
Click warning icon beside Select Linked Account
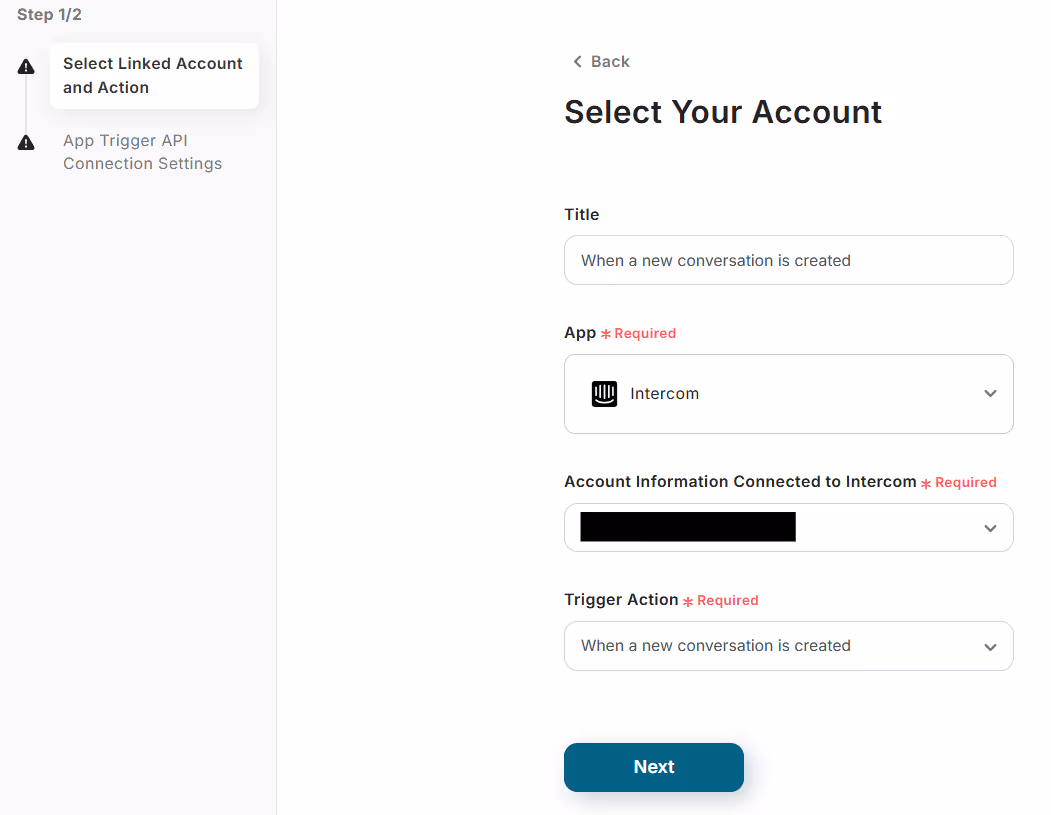(26, 66)
